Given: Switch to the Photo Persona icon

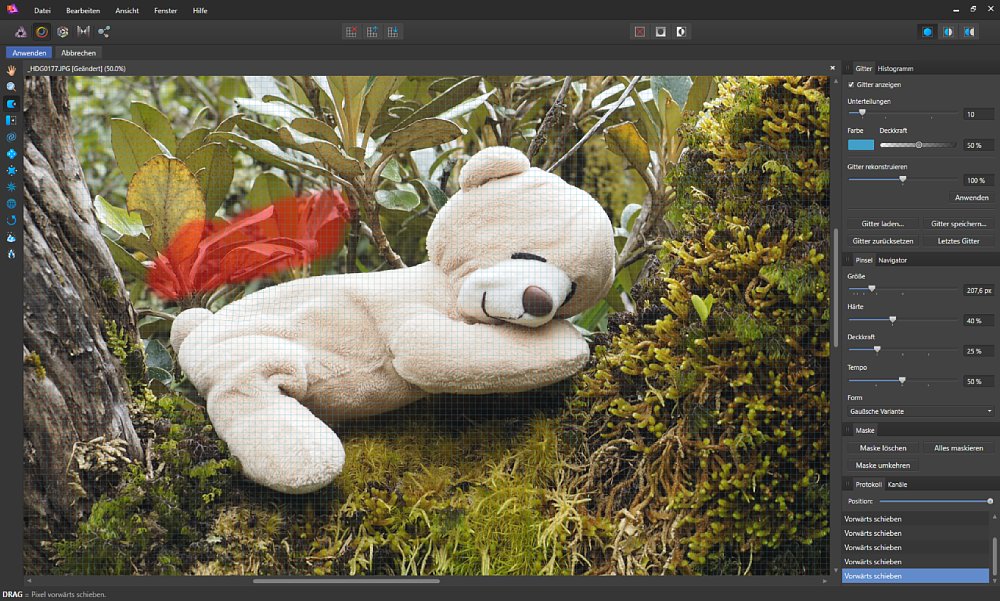Looking at the screenshot, I should coord(21,32).
